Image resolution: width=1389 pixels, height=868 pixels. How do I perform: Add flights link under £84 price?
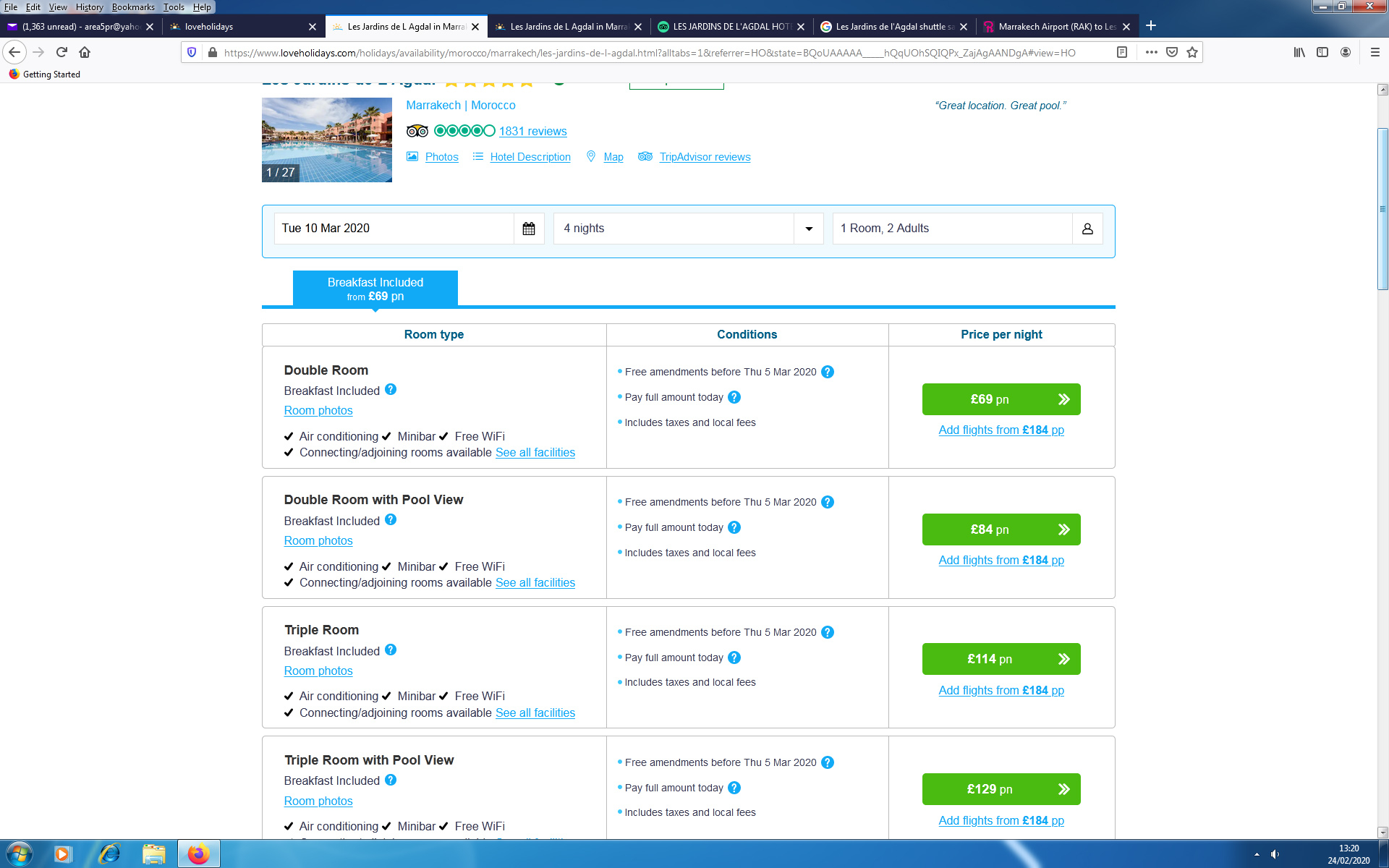(1001, 560)
